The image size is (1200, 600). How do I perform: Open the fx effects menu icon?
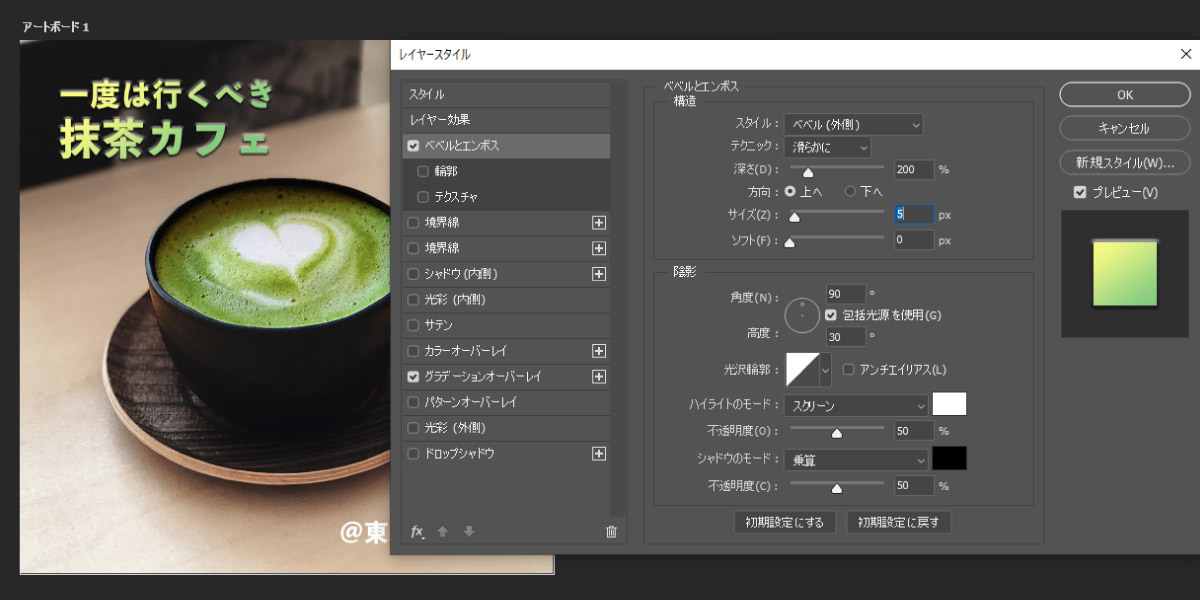pos(418,531)
